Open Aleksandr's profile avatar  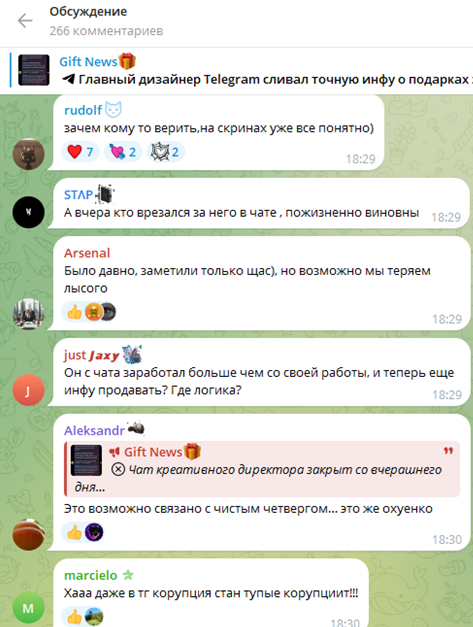[28, 535]
